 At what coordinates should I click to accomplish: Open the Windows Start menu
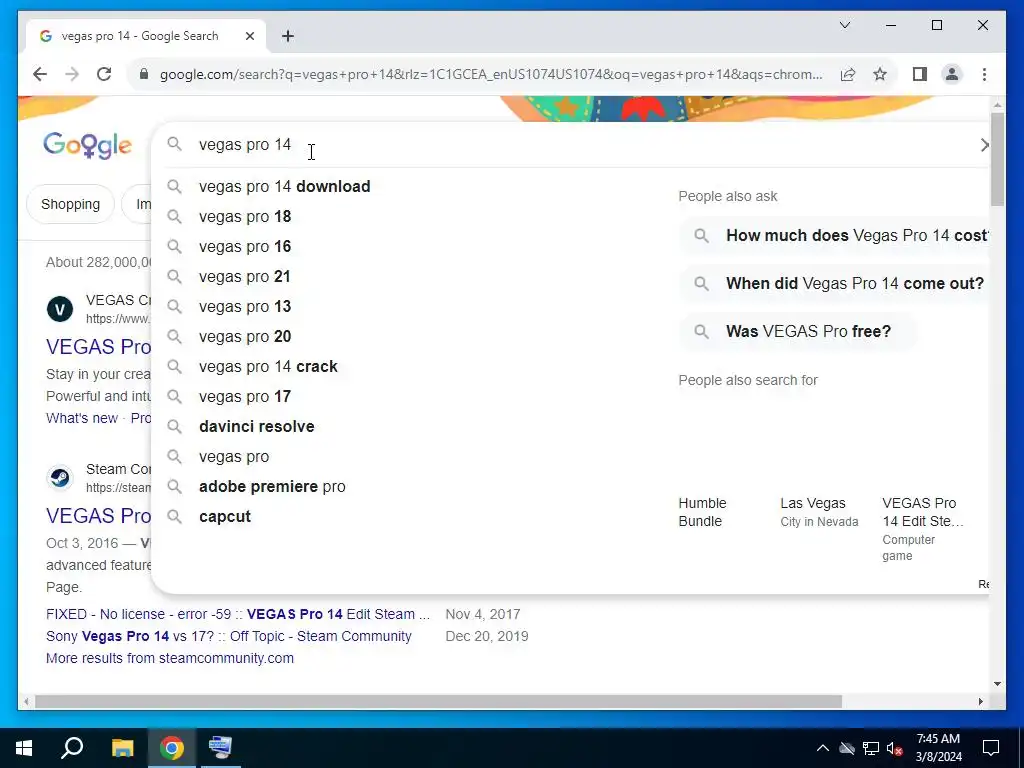tap(24, 748)
